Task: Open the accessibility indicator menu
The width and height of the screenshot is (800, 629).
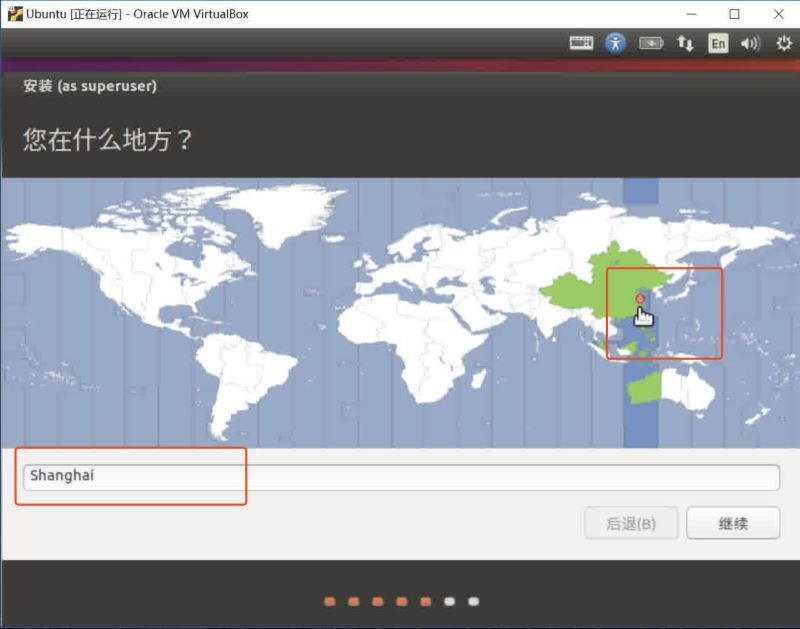Action: click(613, 43)
